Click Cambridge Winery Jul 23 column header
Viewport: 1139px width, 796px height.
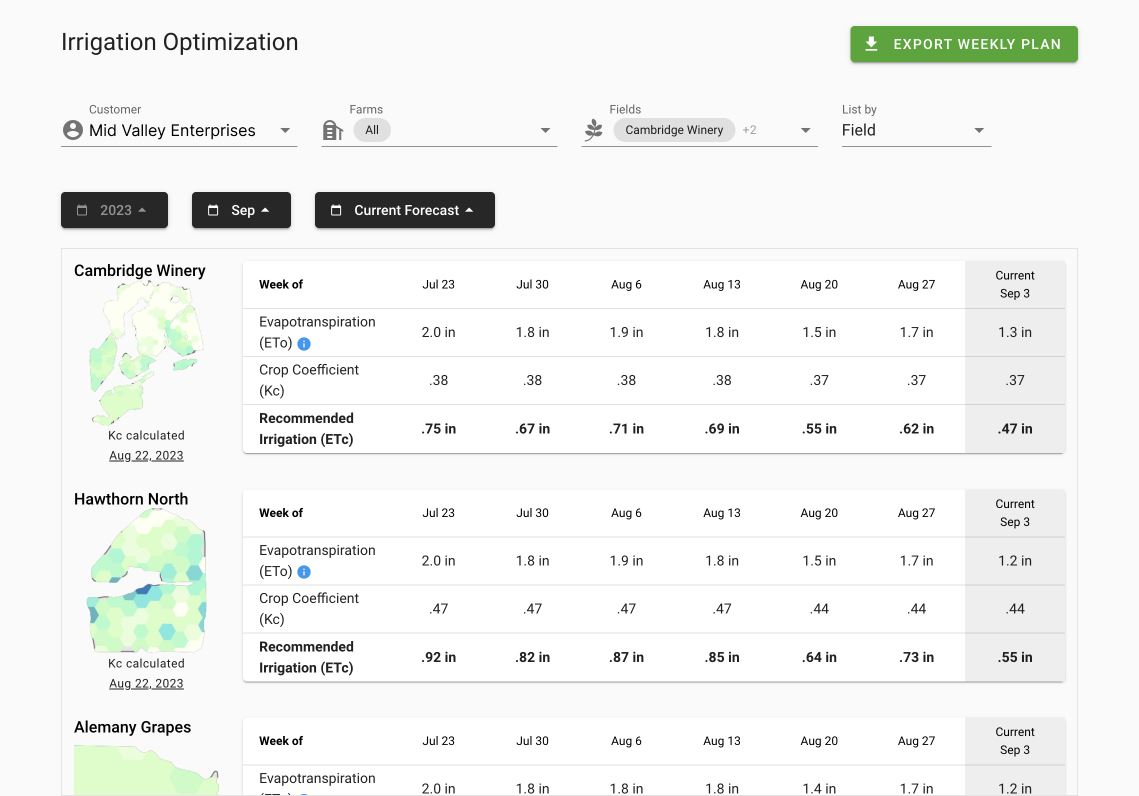point(438,285)
